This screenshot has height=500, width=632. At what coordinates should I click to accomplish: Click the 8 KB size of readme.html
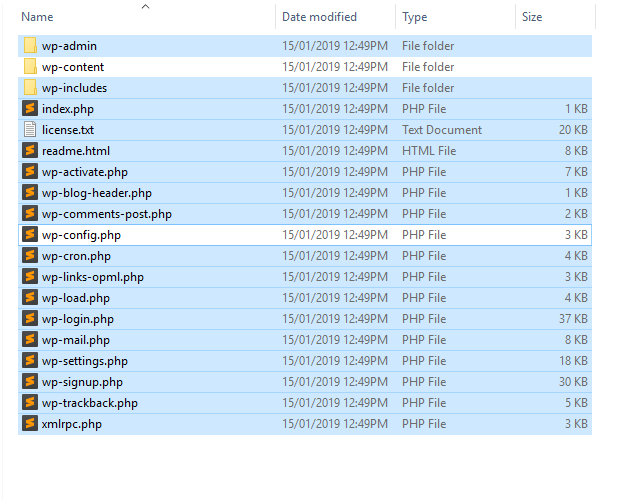tap(576, 151)
